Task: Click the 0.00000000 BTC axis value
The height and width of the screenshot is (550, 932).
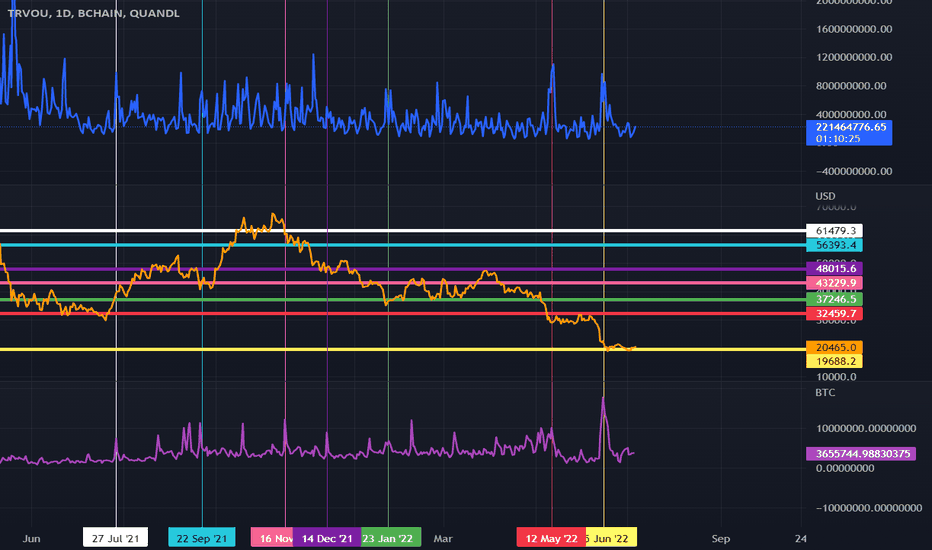Action: 845,469
